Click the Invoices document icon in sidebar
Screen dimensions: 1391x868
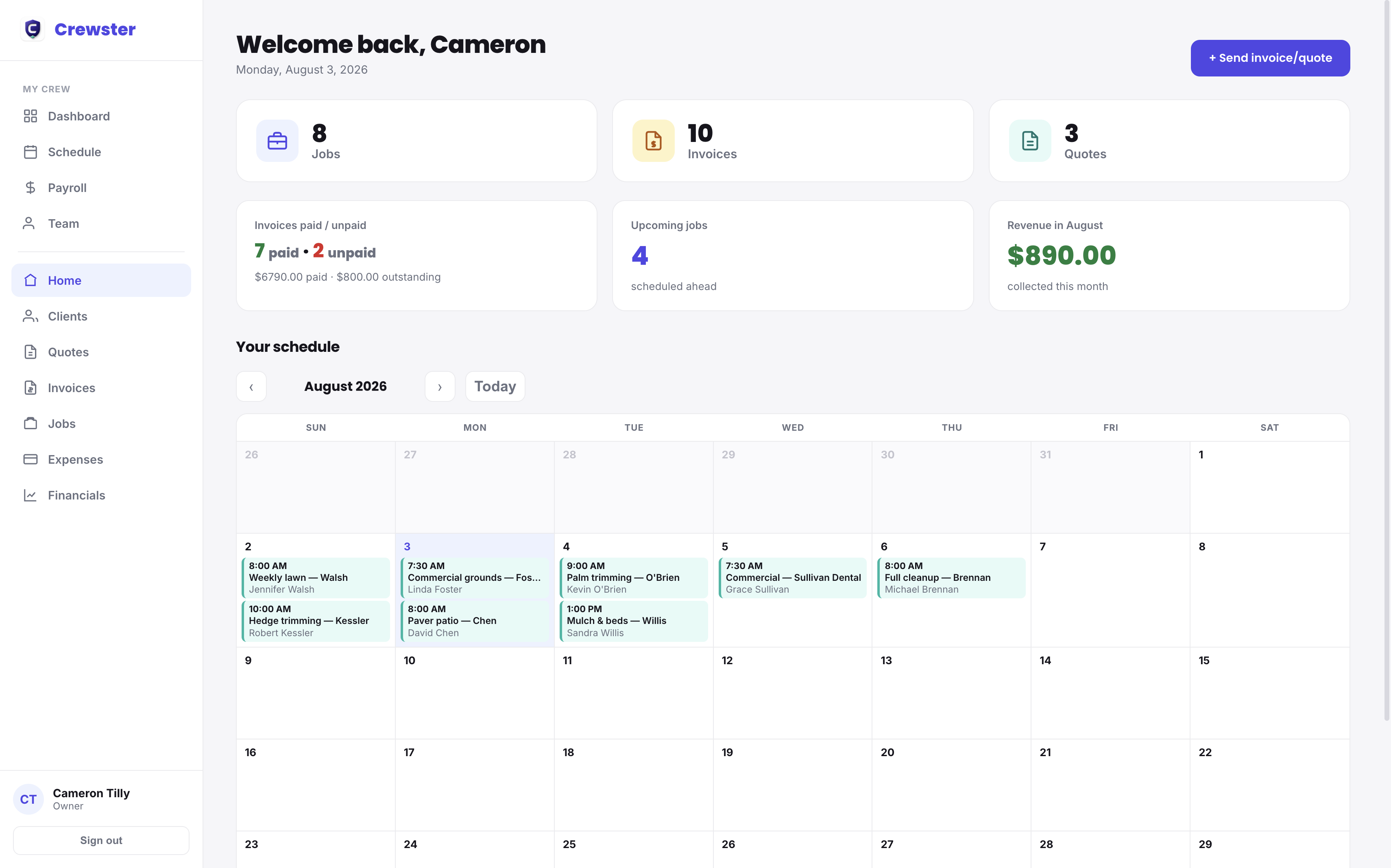point(31,388)
